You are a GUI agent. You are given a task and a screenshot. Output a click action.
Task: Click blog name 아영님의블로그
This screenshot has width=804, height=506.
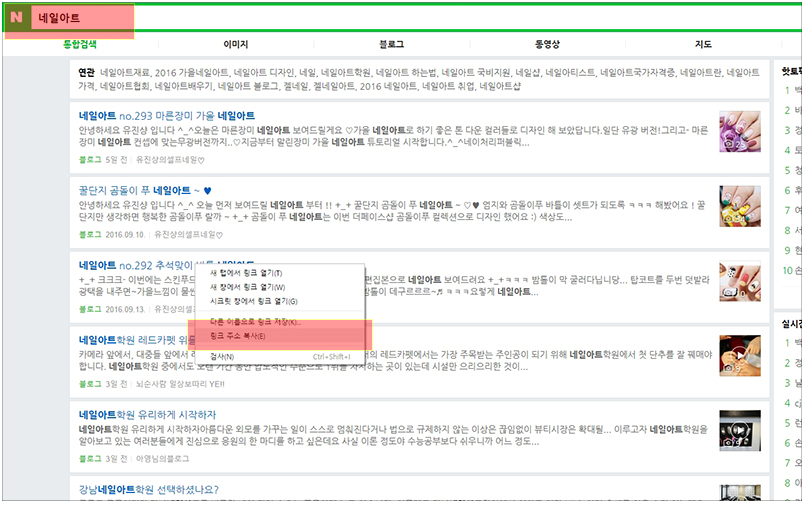(x=162, y=459)
